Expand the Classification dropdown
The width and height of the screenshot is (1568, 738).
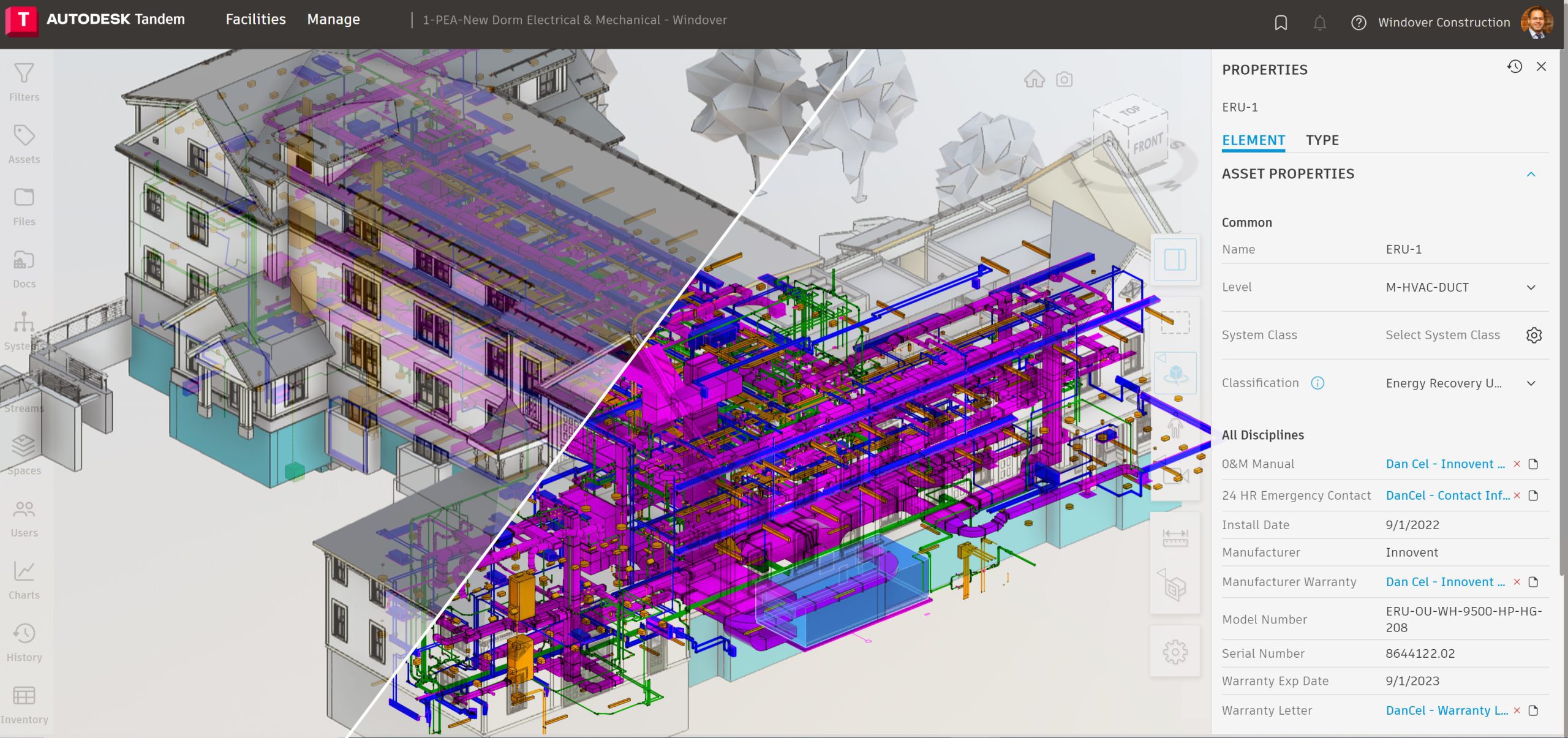(x=1531, y=383)
